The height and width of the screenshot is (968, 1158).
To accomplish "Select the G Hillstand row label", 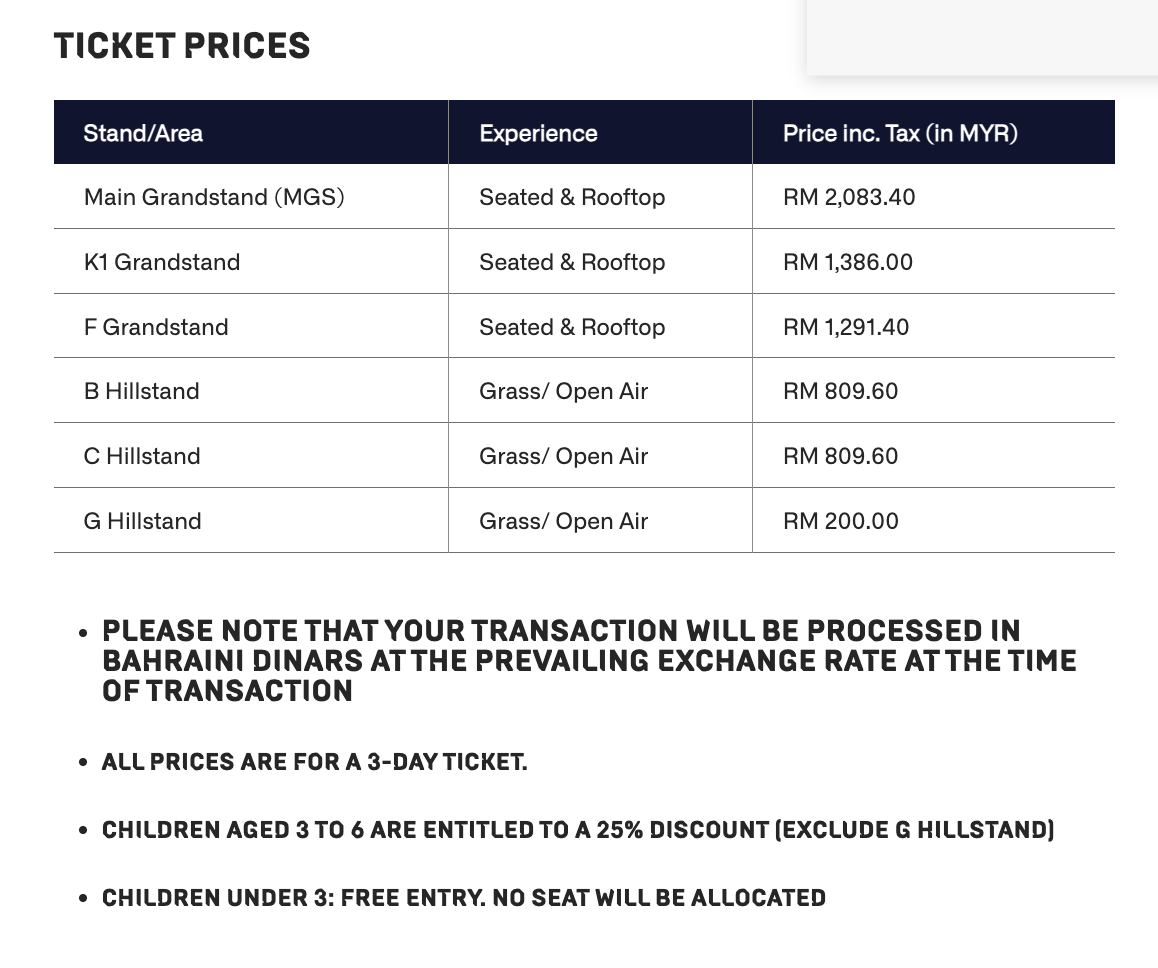I will [143, 521].
